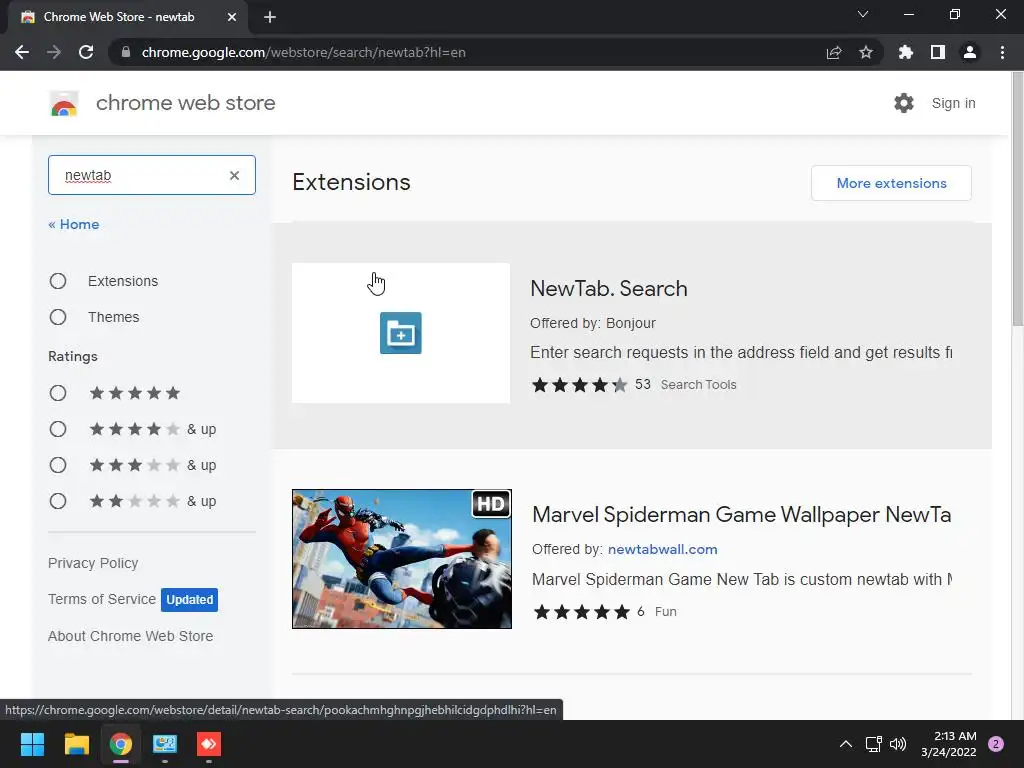Click Sign in
This screenshot has height=768, width=1024.
point(953,103)
